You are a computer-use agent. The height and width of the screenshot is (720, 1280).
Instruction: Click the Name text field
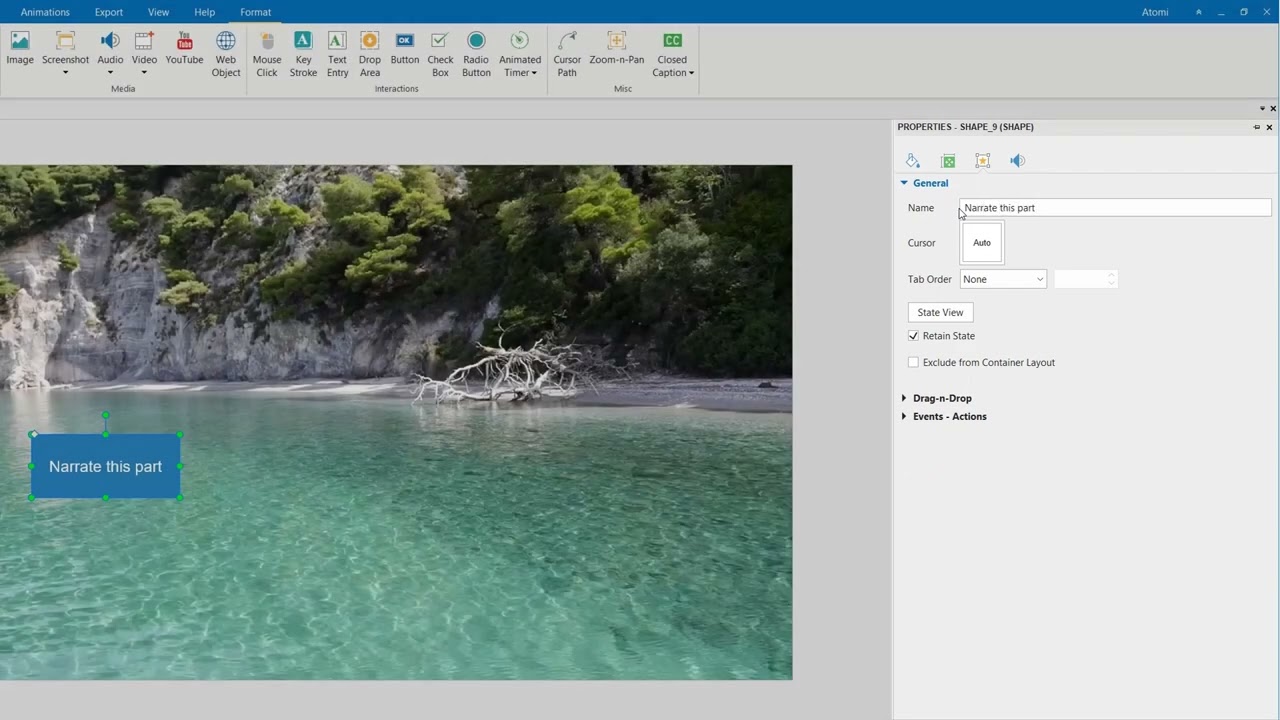(1115, 208)
